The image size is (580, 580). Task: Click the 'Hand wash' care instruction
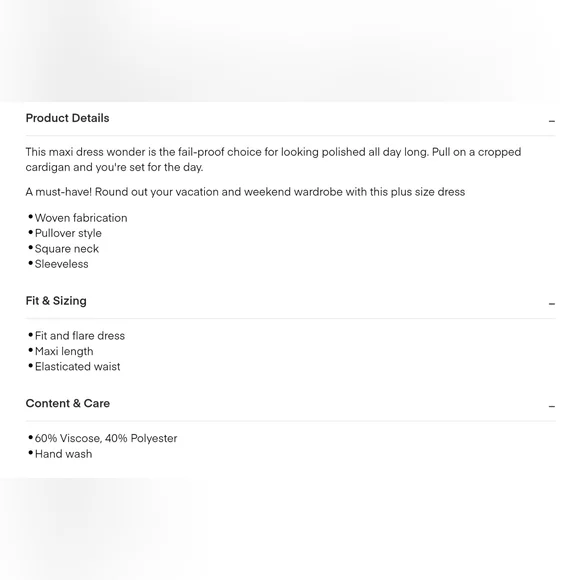tap(63, 454)
